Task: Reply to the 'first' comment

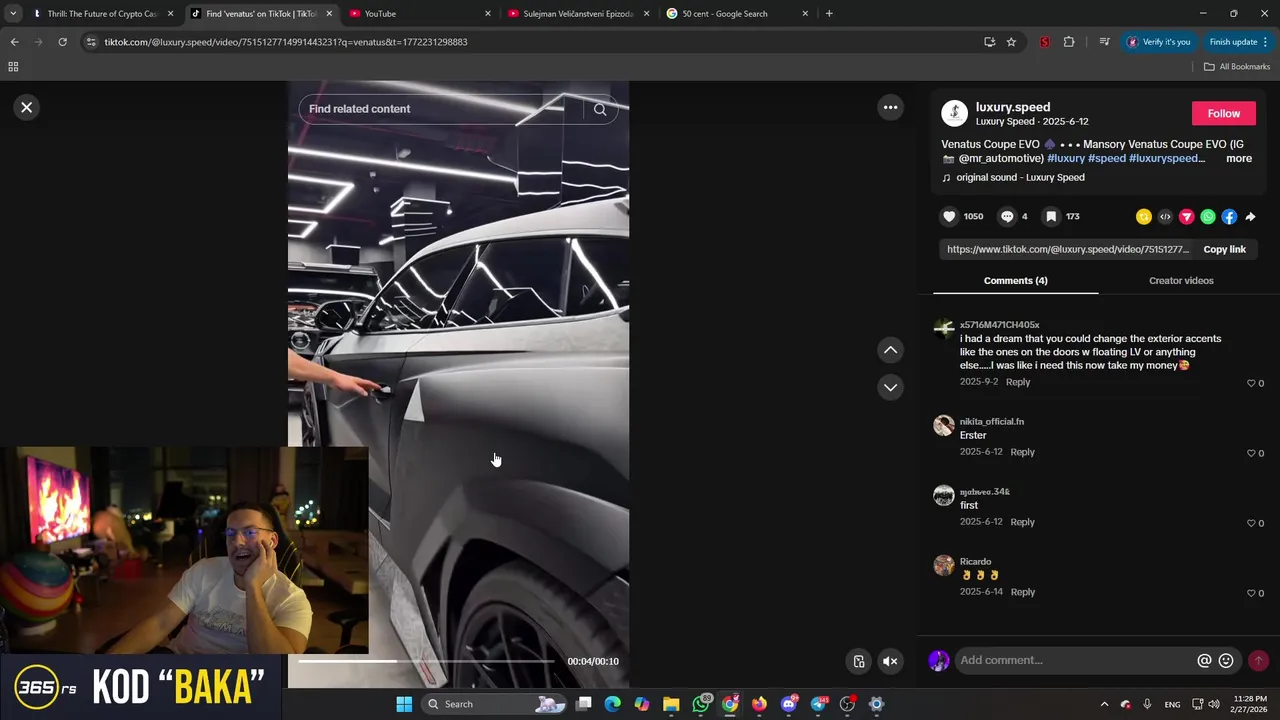Action: pyautogui.click(x=1022, y=522)
